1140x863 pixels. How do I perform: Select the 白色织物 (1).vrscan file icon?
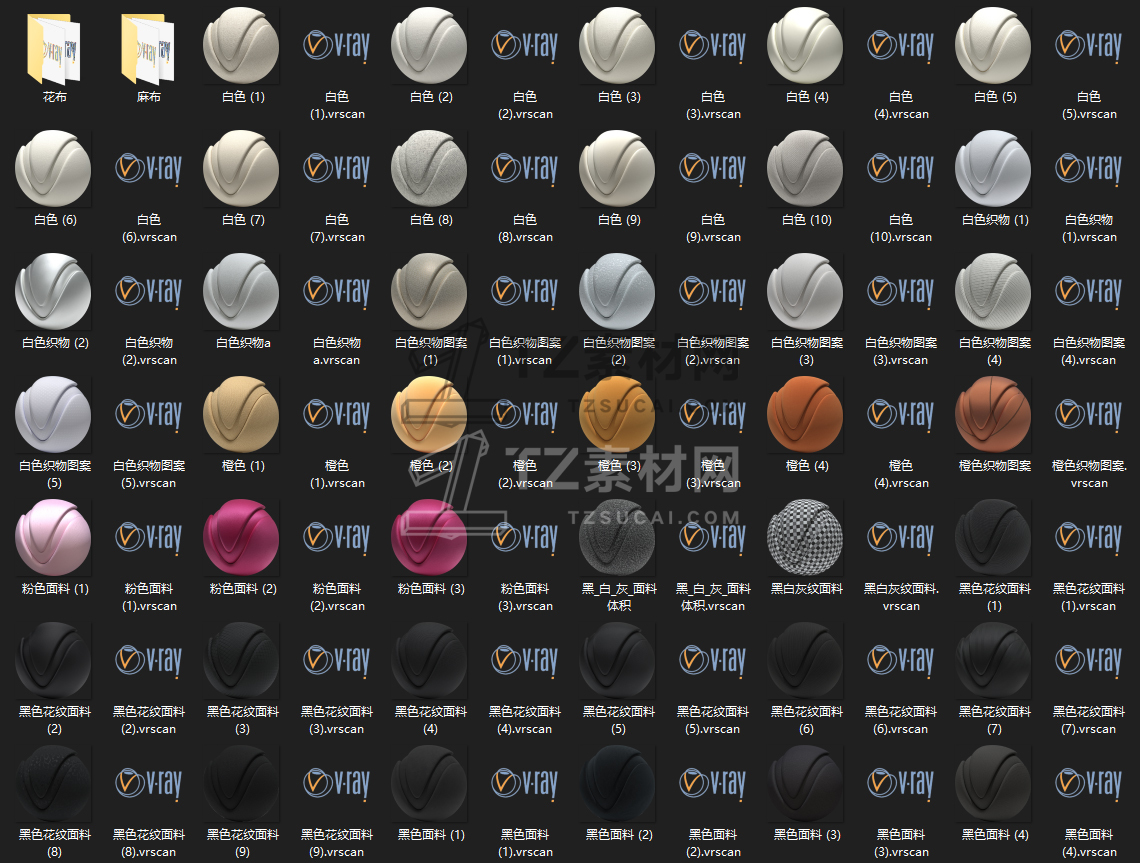click(x=1088, y=169)
